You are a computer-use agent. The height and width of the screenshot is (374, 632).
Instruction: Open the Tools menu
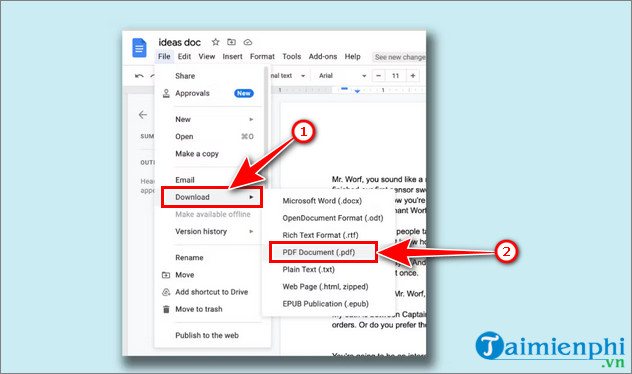(291, 57)
